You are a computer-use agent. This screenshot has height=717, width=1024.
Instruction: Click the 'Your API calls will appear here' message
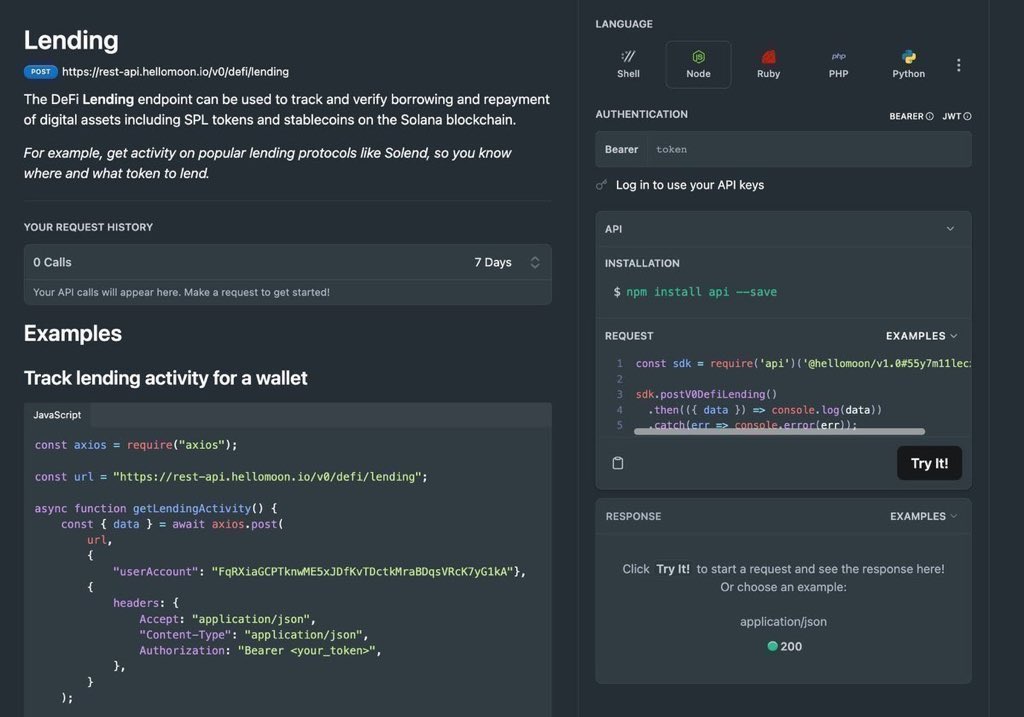(x=182, y=293)
